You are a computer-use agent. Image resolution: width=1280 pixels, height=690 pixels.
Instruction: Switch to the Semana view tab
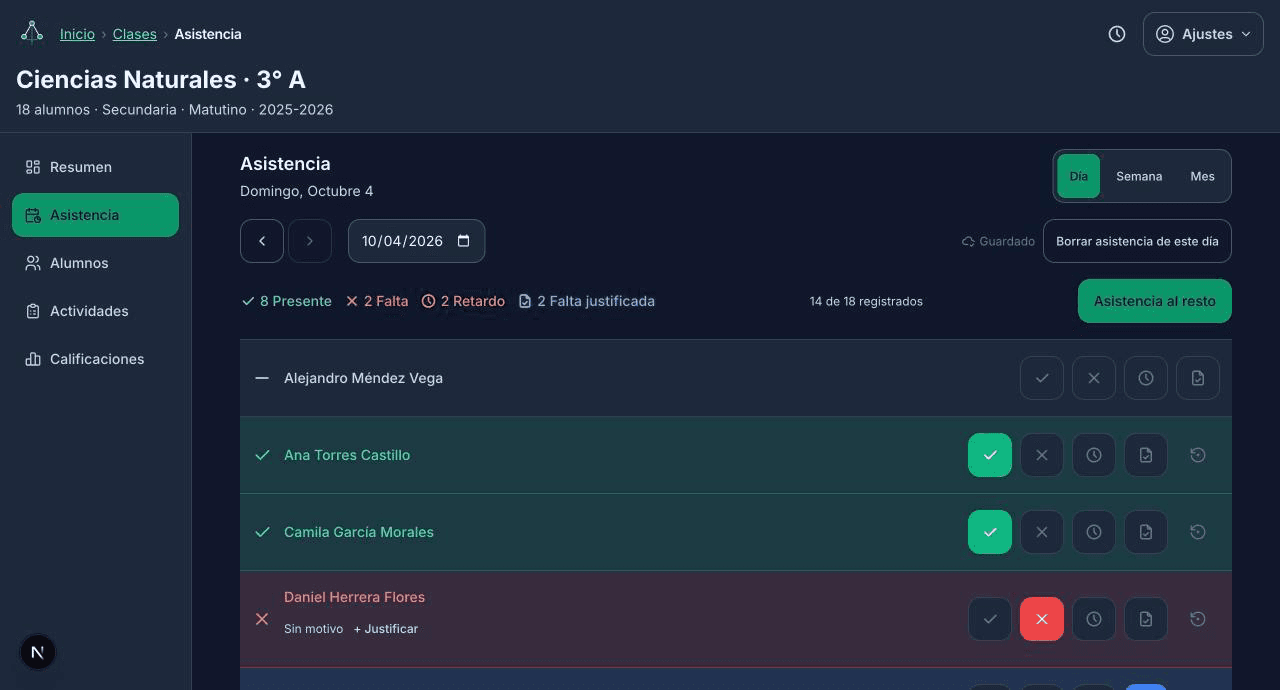[1139, 176]
